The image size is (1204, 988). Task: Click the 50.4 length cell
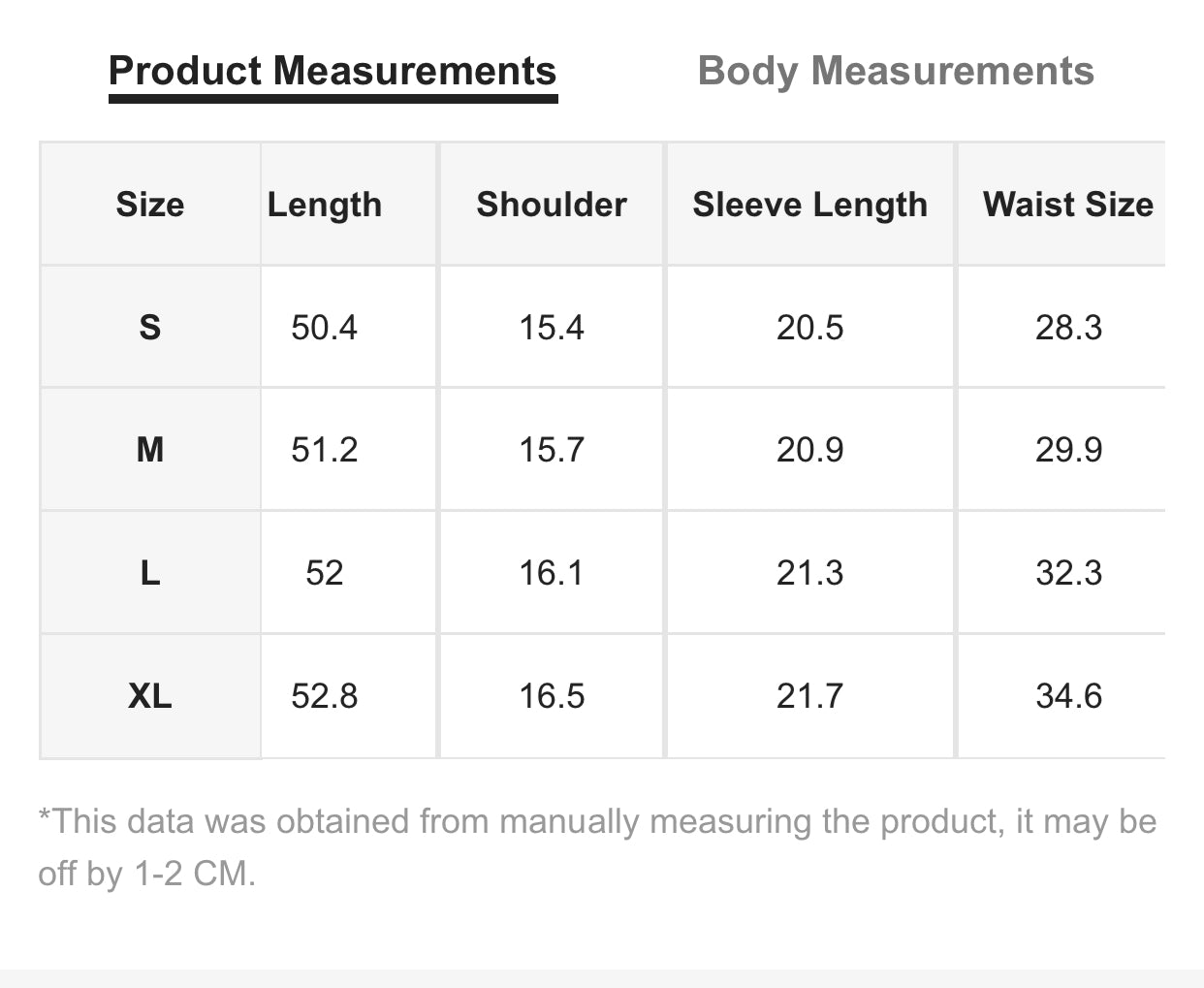point(324,328)
